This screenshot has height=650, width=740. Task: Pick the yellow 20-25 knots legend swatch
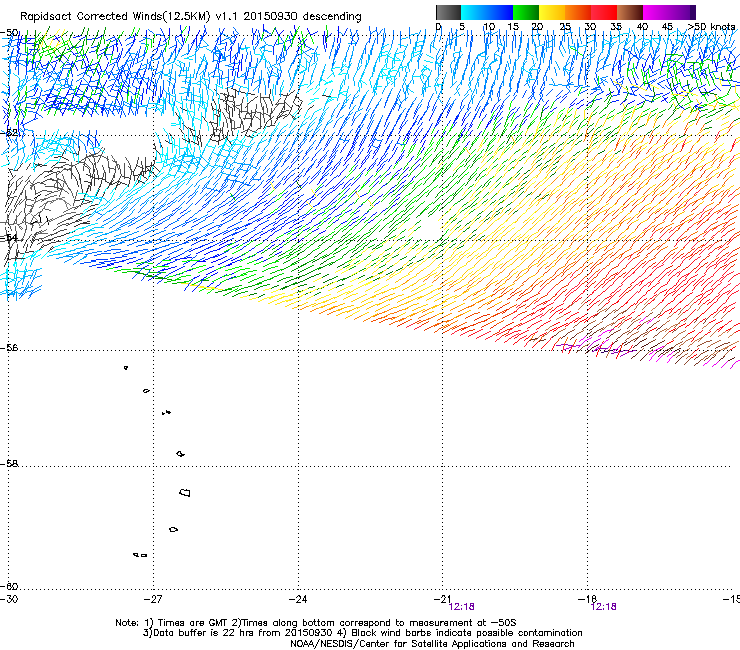pyautogui.click(x=552, y=12)
